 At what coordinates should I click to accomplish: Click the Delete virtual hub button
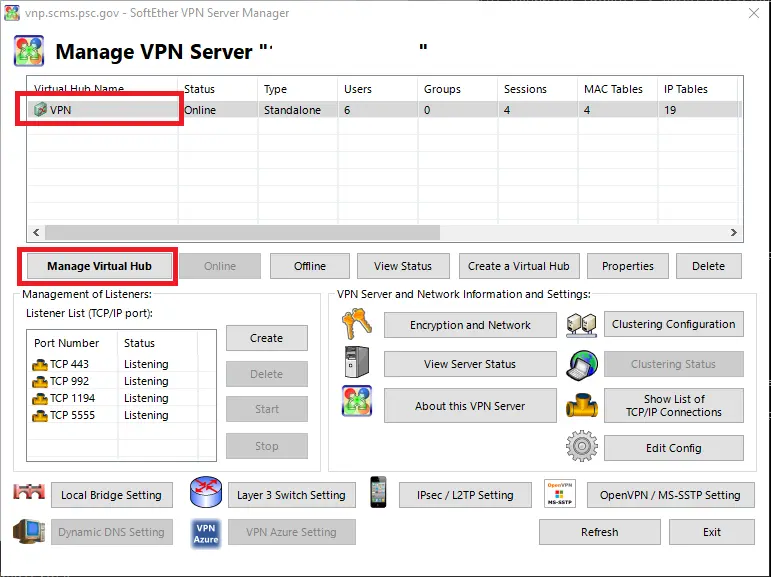(709, 266)
